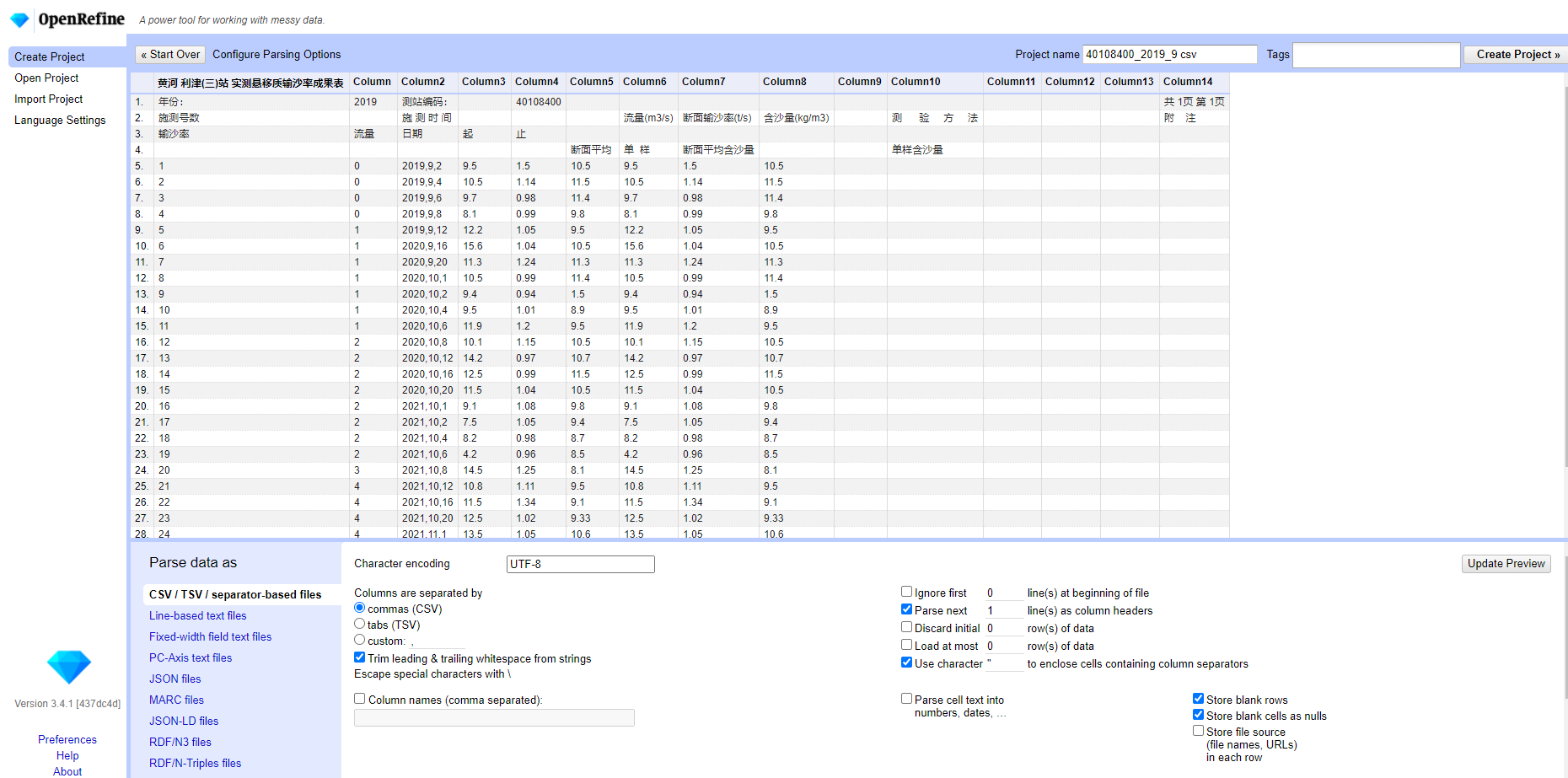Click cell '2020,10,12' in preview table
Viewport: 1568px width, 778px height.
(x=427, y=357)
